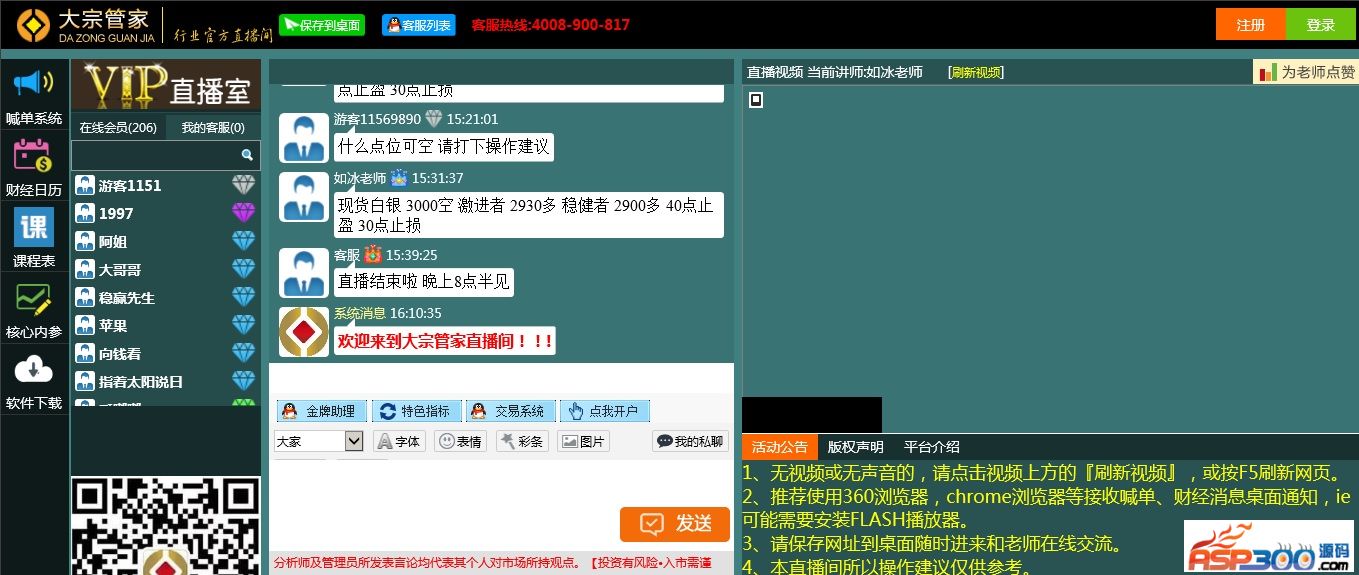Image resolution: width=1359 pixels, height=575 pixels.
Task: Select the 活动公告 tab
Action: click(780, 447)
